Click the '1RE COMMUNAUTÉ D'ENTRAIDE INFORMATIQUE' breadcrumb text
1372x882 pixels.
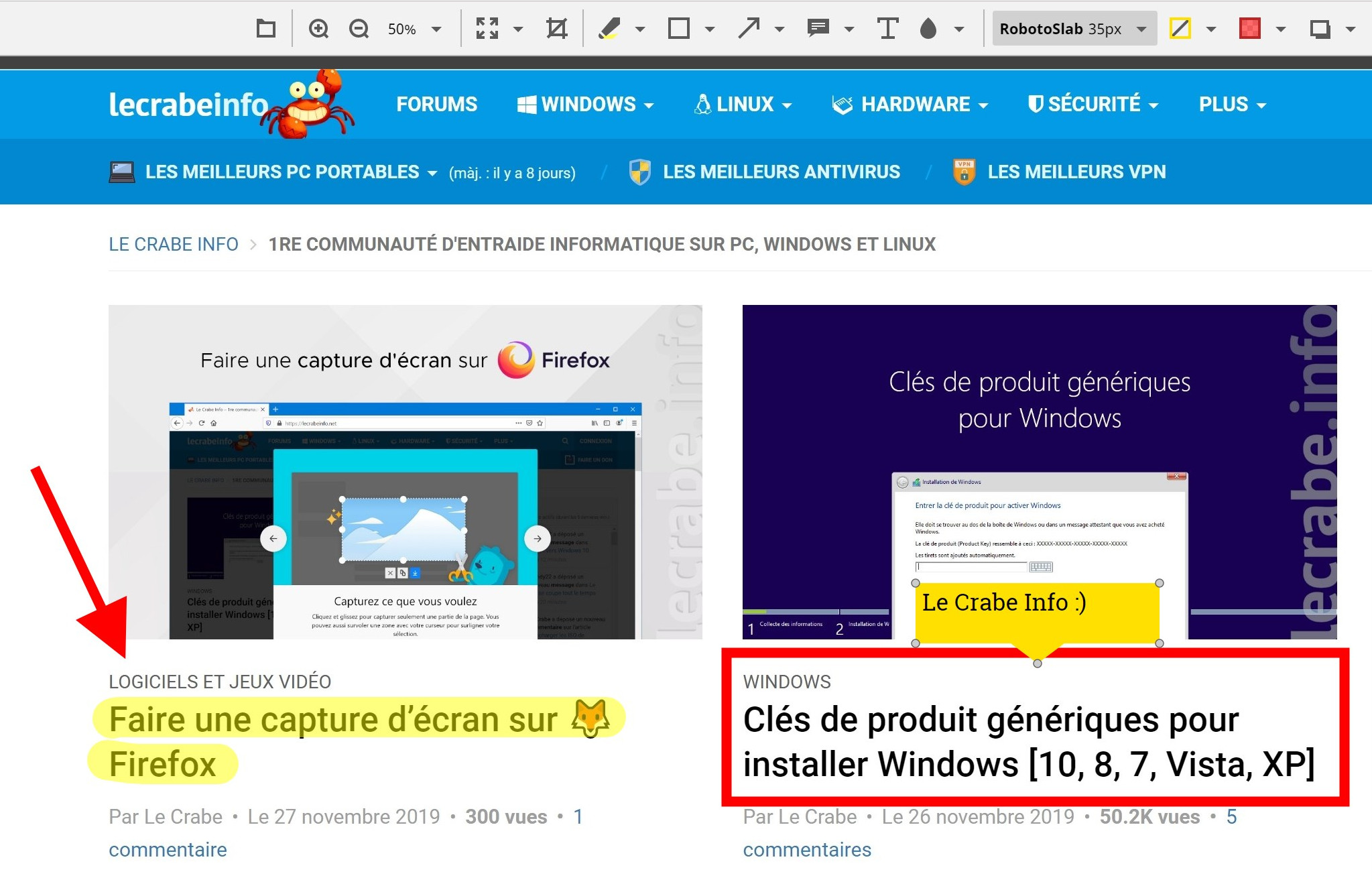[602, 244]
